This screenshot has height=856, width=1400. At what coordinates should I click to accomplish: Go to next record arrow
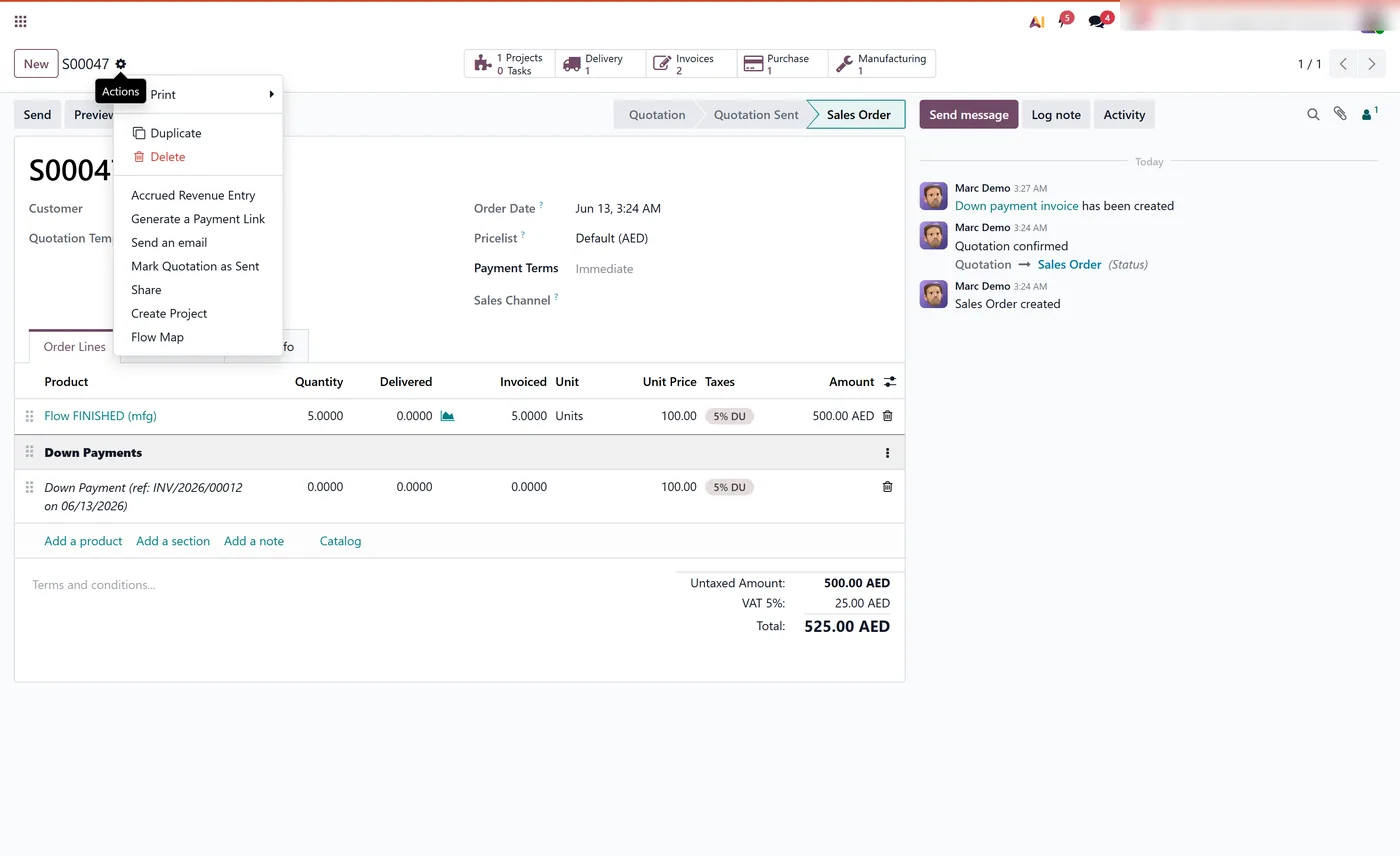point(1371,64)
